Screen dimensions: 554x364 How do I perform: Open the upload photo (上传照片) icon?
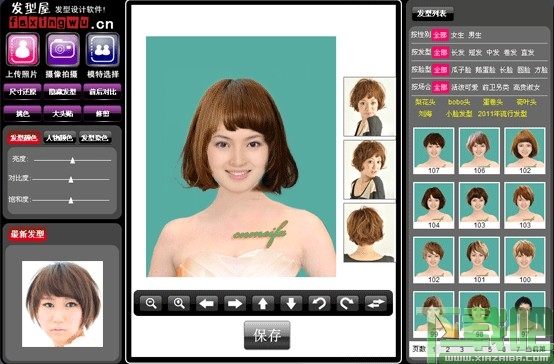23,49
